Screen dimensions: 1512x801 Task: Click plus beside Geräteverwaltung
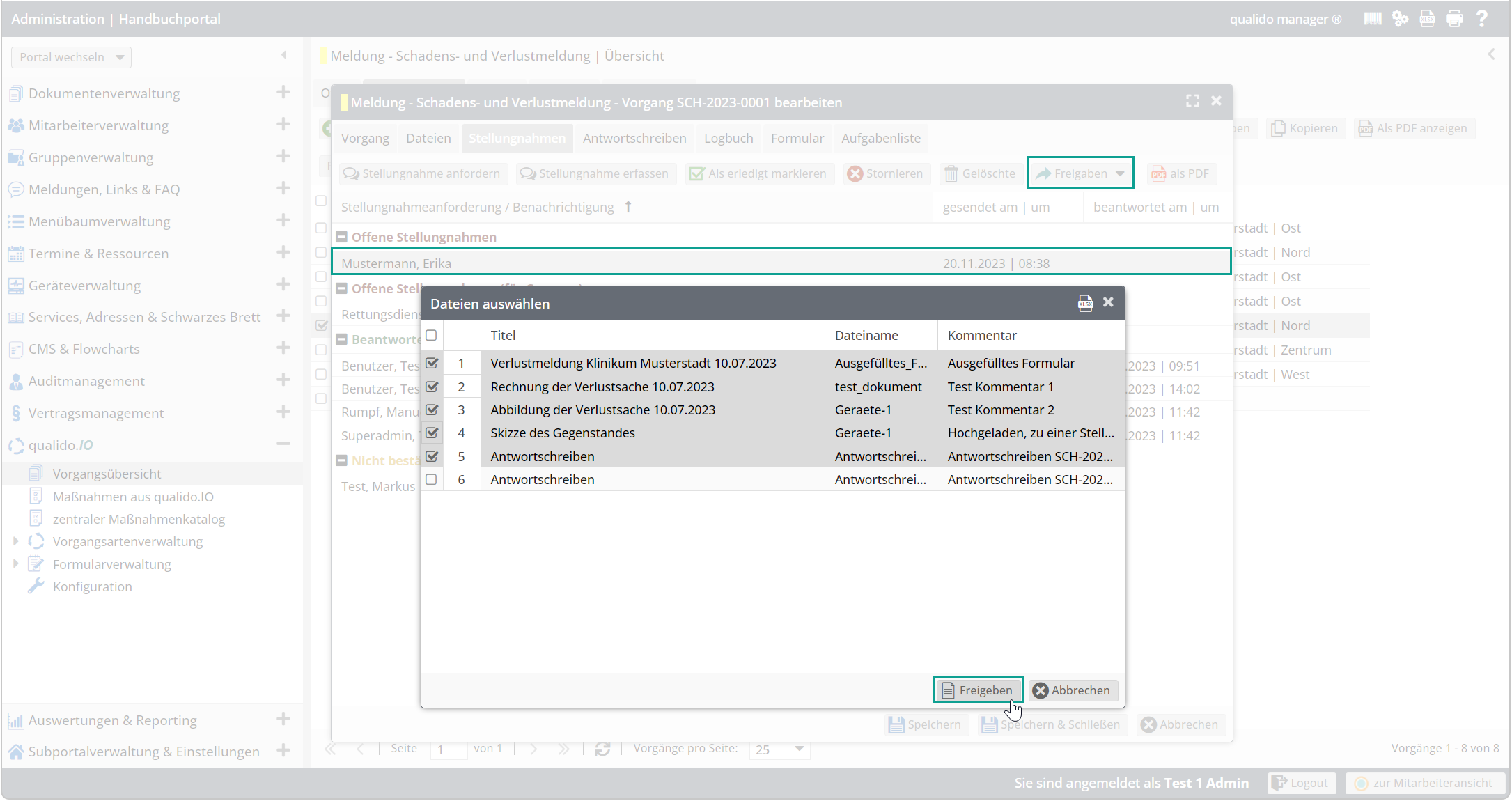click(x=283, y=285)
